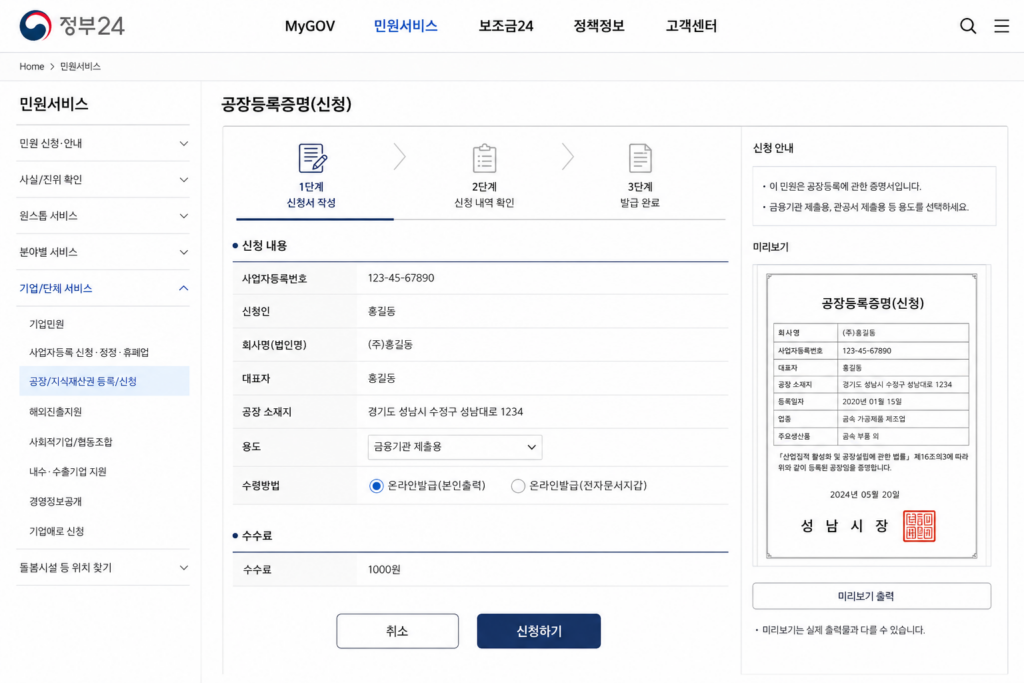Click the 미리보기 출력 button

tap(871, 596)
